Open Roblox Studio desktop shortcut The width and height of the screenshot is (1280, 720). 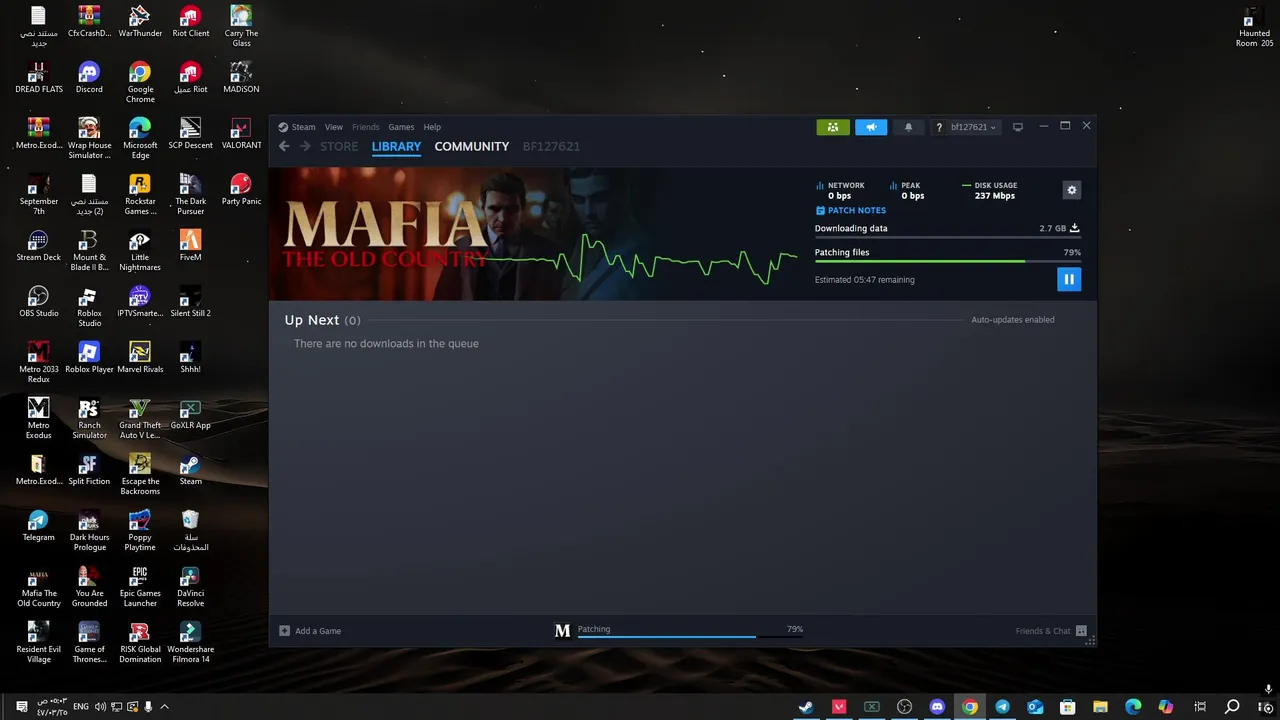click(x=89, y=306)
